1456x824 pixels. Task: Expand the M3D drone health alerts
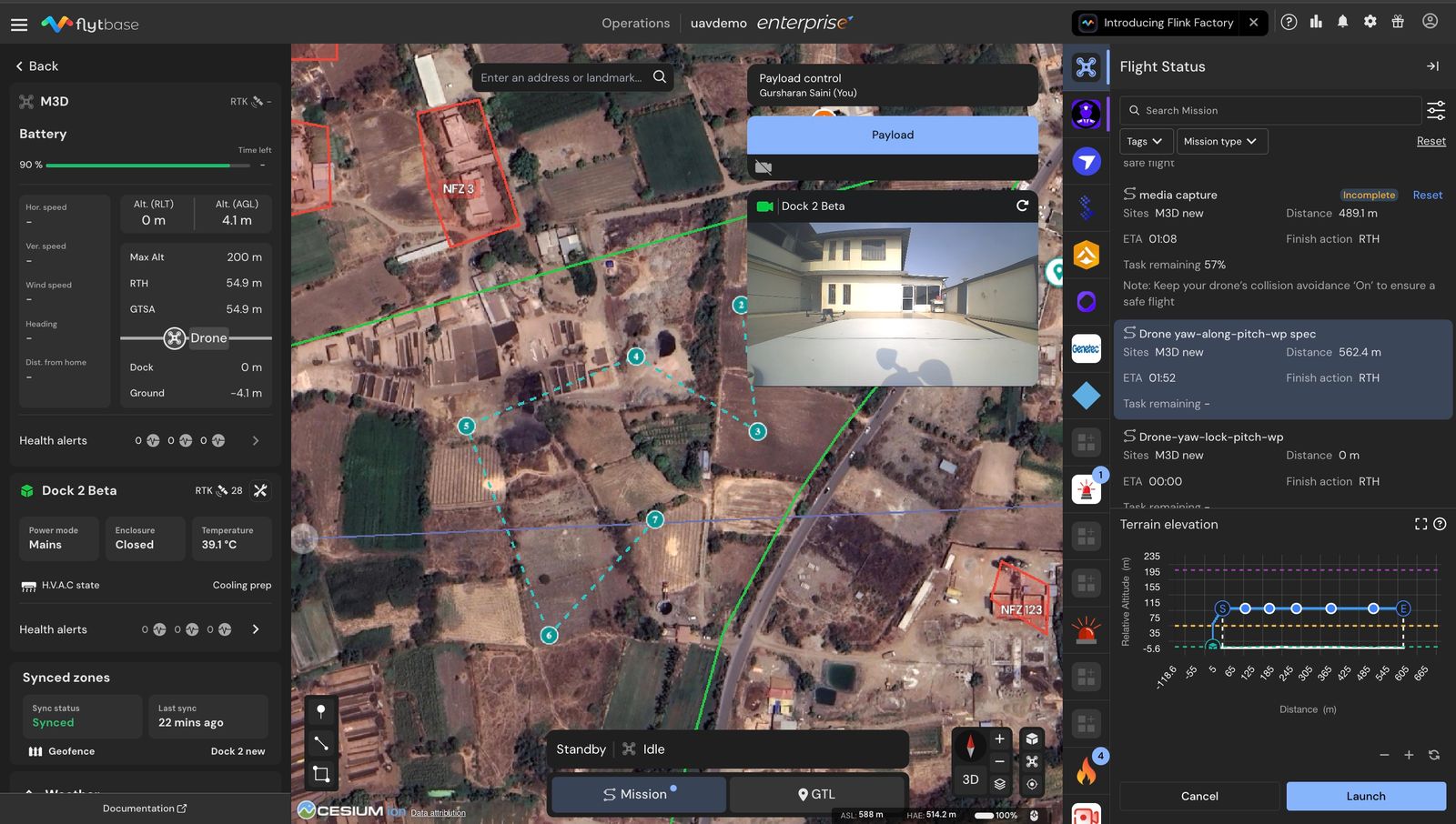(x=256, y=440)
